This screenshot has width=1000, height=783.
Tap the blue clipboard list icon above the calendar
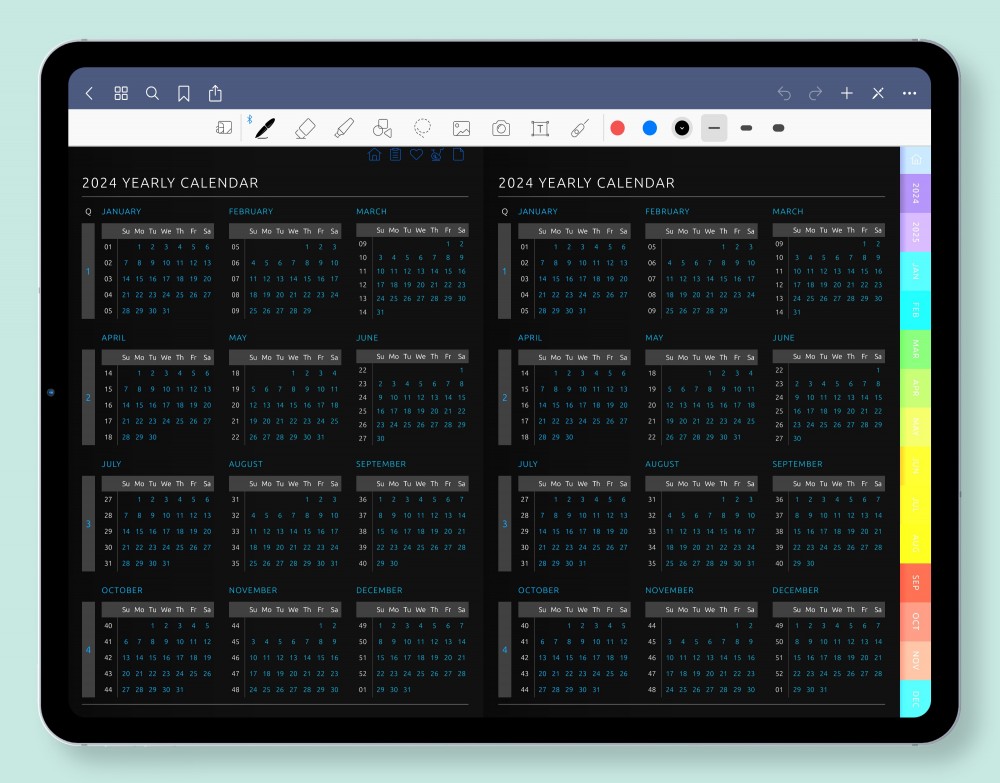pyautogui.click(x=395, y=155)
